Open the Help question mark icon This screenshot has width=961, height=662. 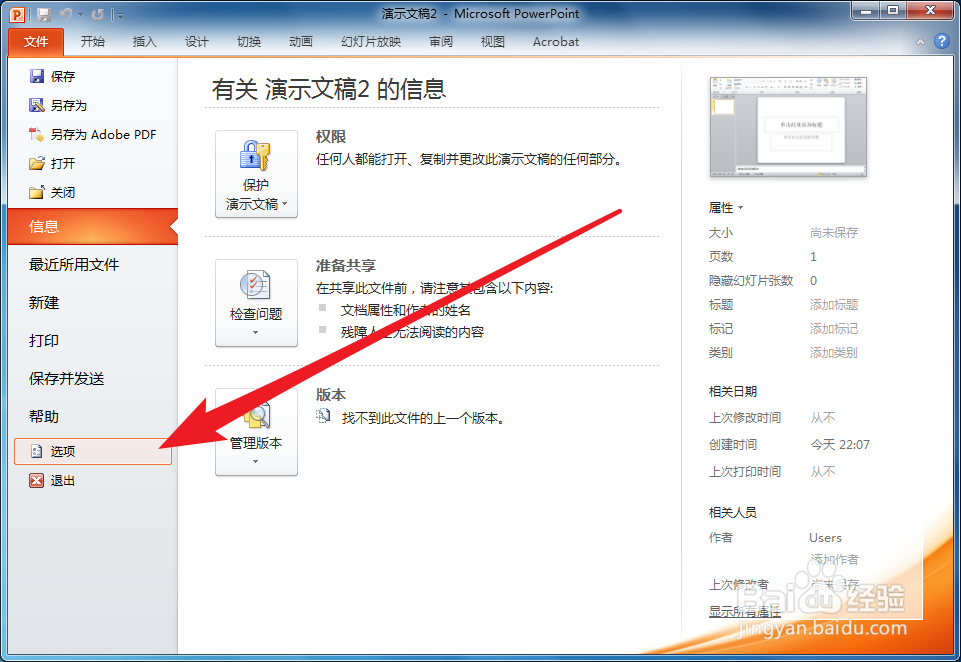941,41
